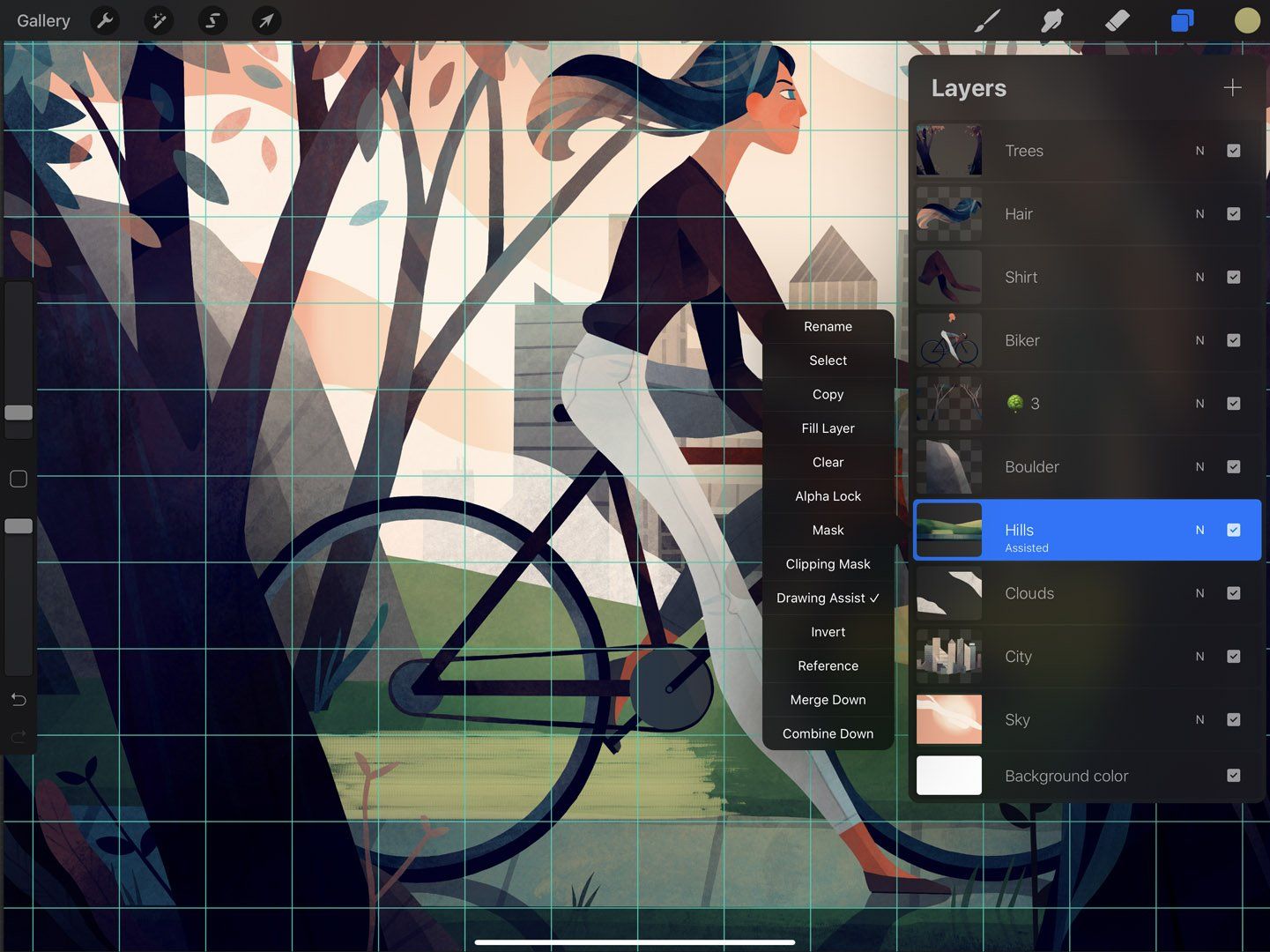1270x952 pixels.
Task: Select the Smudge tool
Action: (x=1052, y=20)
